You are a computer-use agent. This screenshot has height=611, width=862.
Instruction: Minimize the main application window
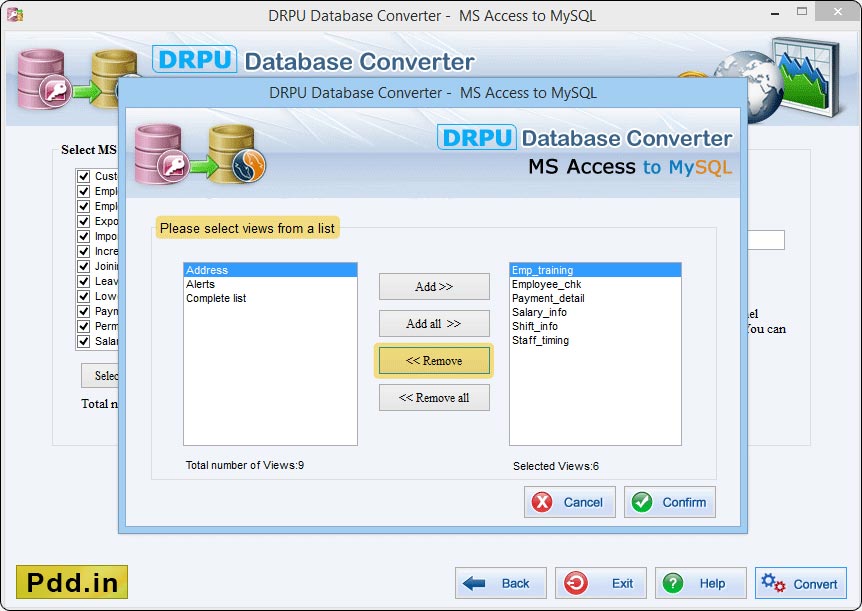click(x=775, y=12)
